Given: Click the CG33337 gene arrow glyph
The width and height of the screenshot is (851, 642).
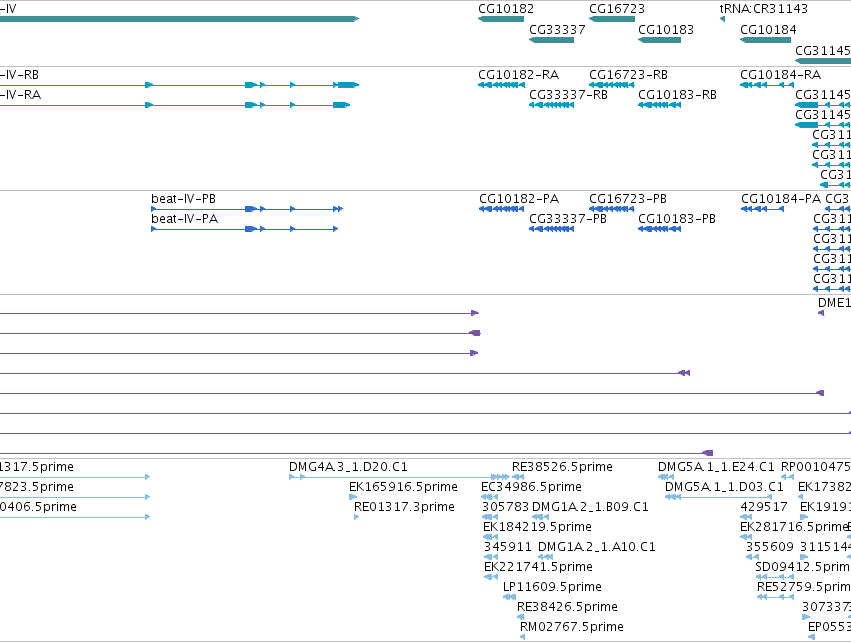Looking at the screenshot, I should point(551,40).
